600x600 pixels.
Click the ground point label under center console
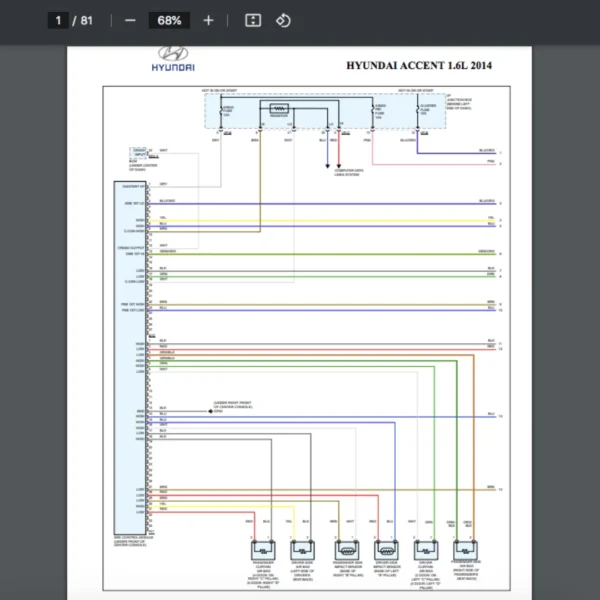pos(235,408)
